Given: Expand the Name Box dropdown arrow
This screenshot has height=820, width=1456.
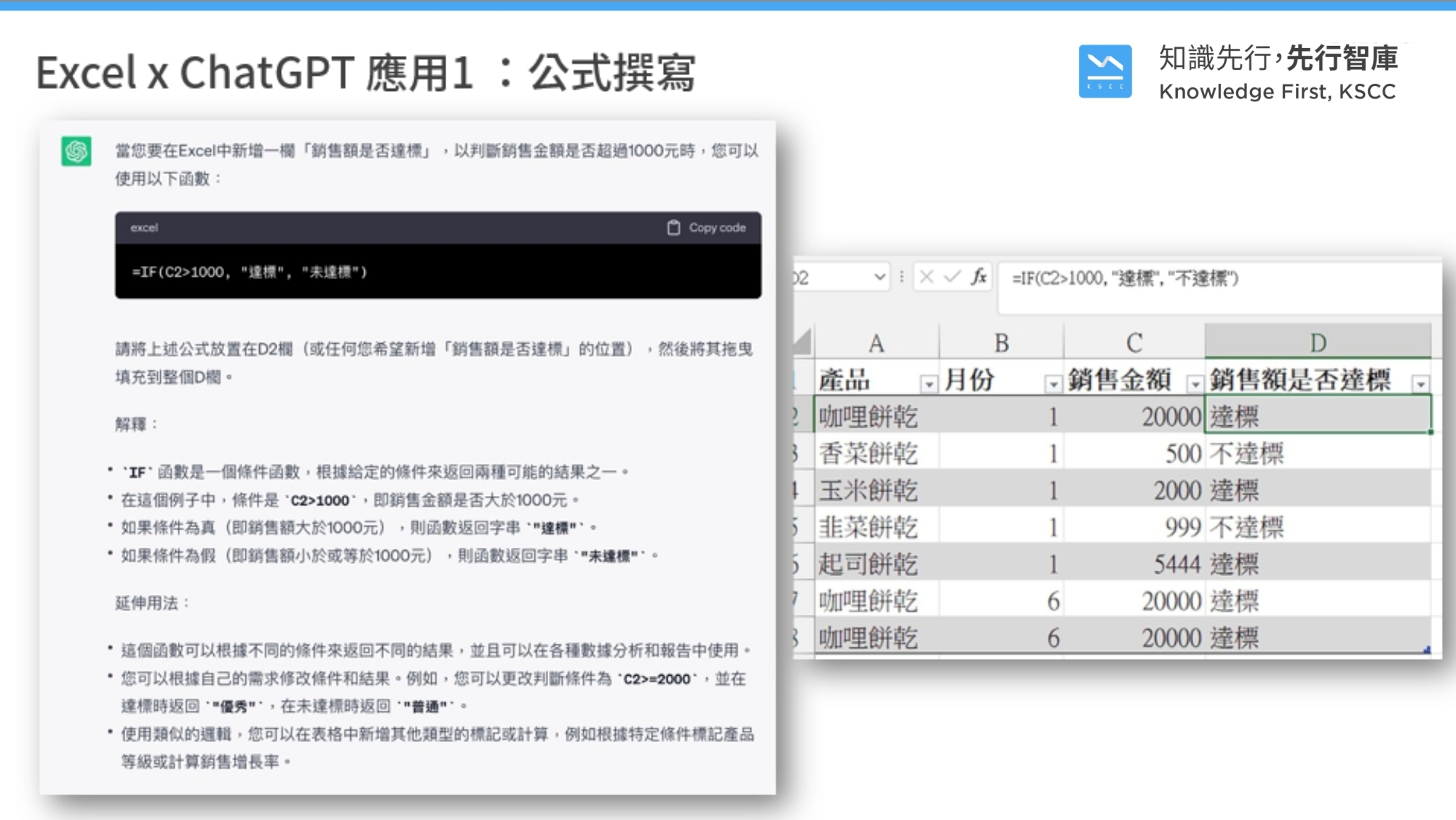Looking at the screenshot, I should click(879, 277).
